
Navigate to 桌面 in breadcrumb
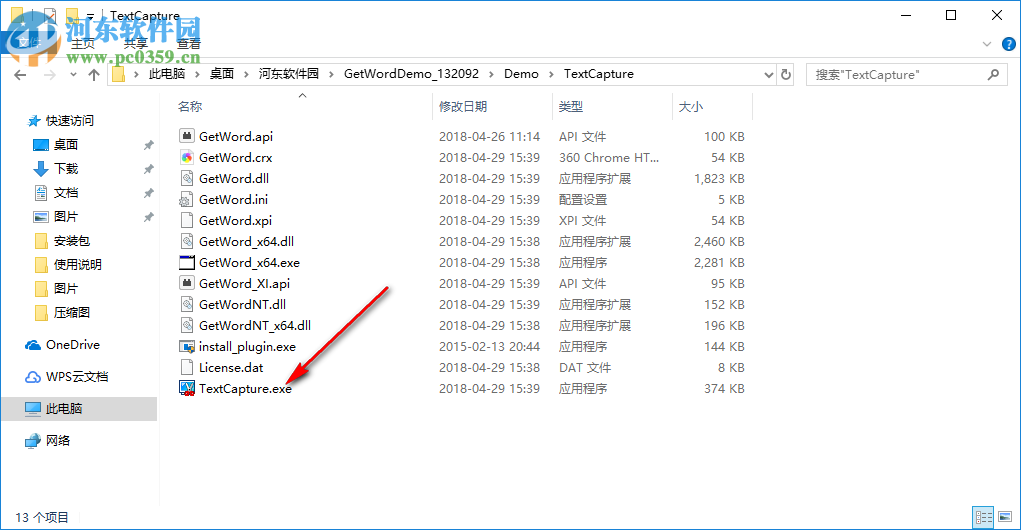(221, 74)
